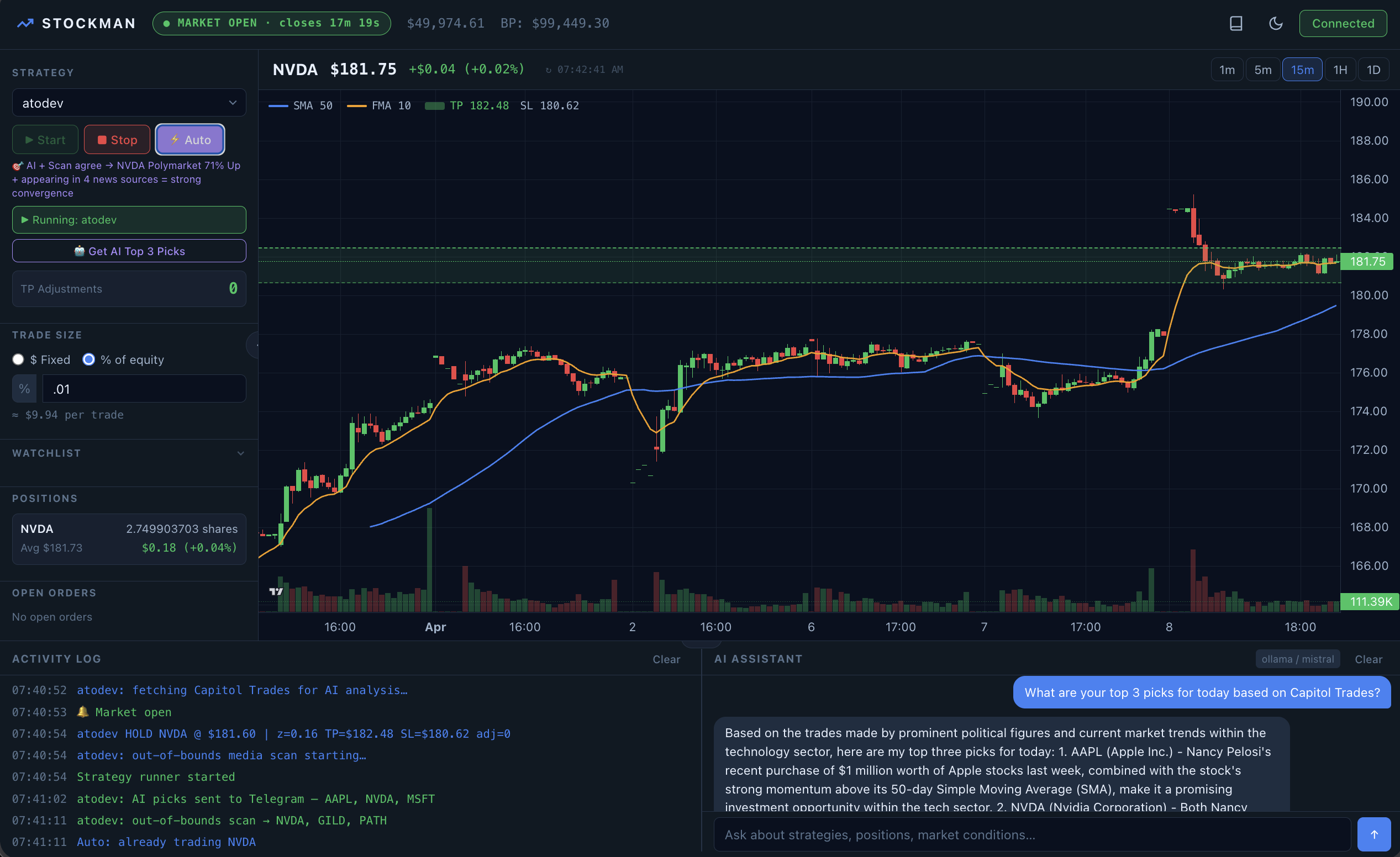Click the account value $49,974.61

(x=445, y=23)
